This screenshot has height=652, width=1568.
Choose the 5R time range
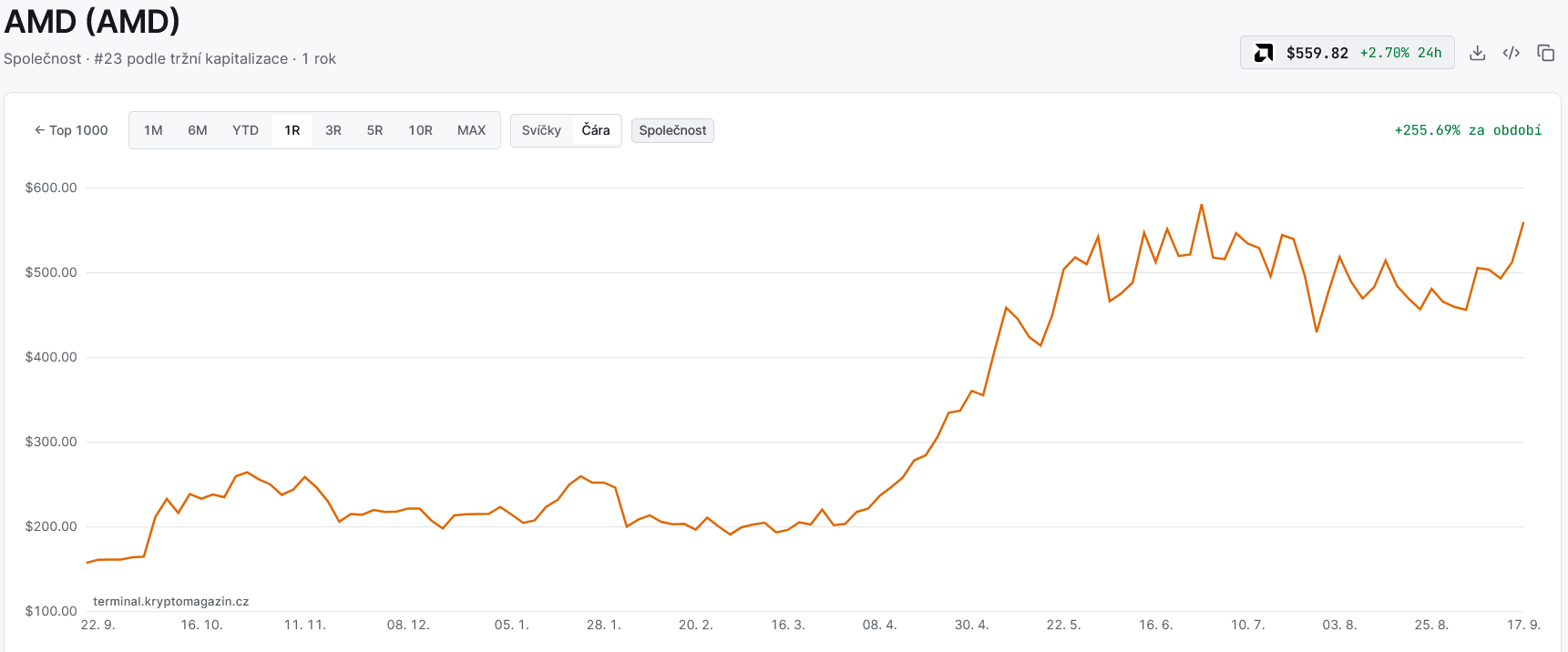click(374, 130)
